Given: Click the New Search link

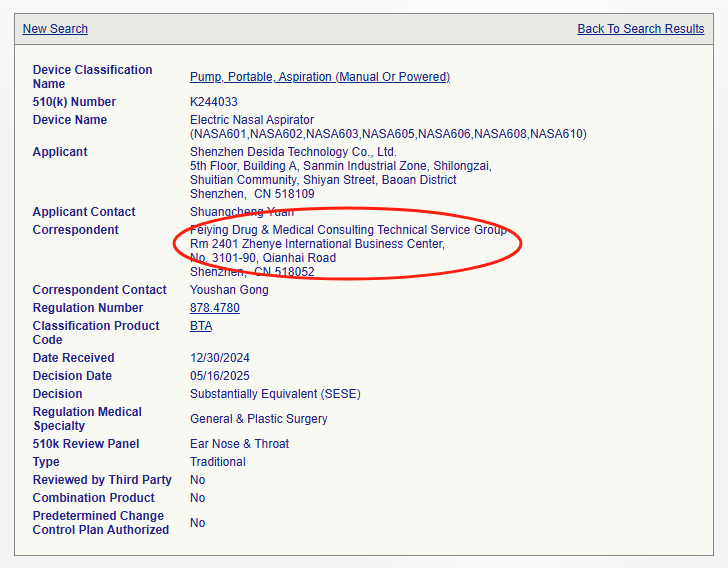Looking at the screenshot, I should click(x=55, y=29).
